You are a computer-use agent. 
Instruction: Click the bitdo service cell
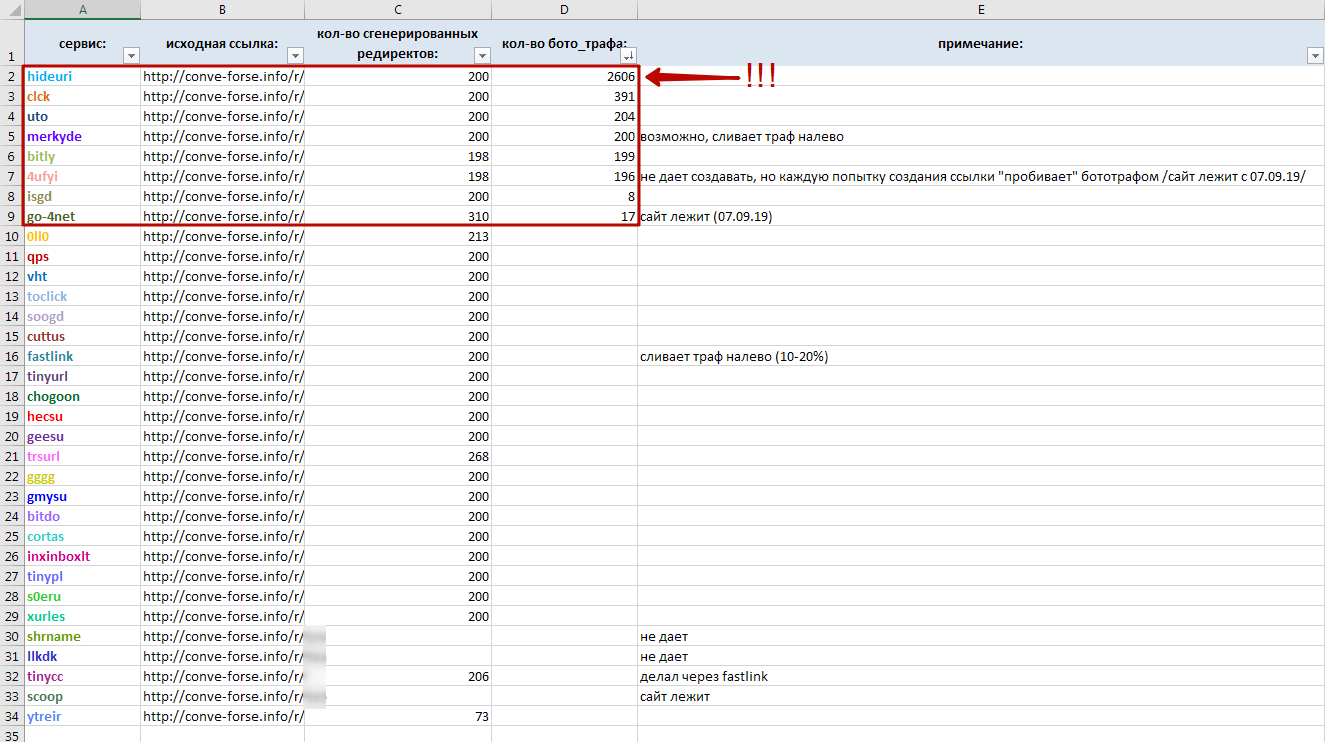click(82, 516)
